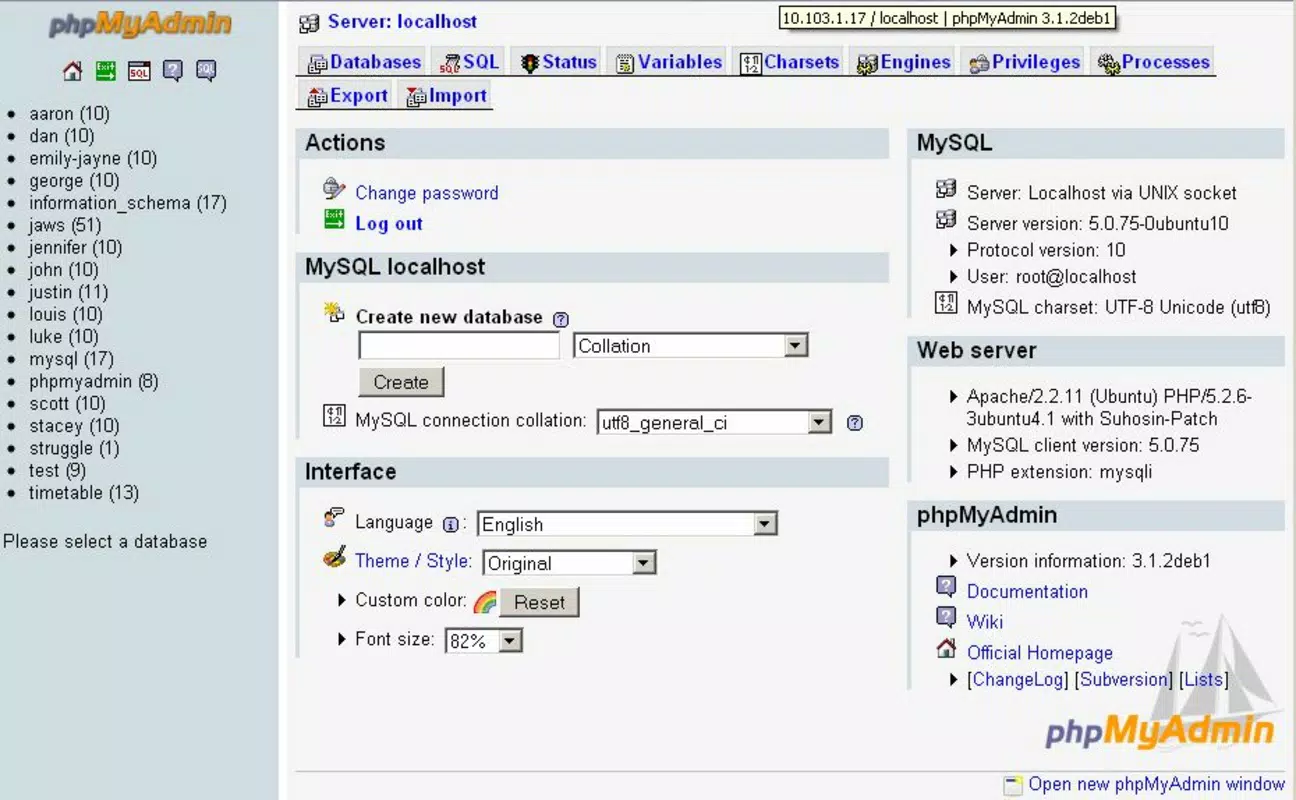Select the justin database
This screenshot has height=800, width=1296.
(x=69, y=292)
